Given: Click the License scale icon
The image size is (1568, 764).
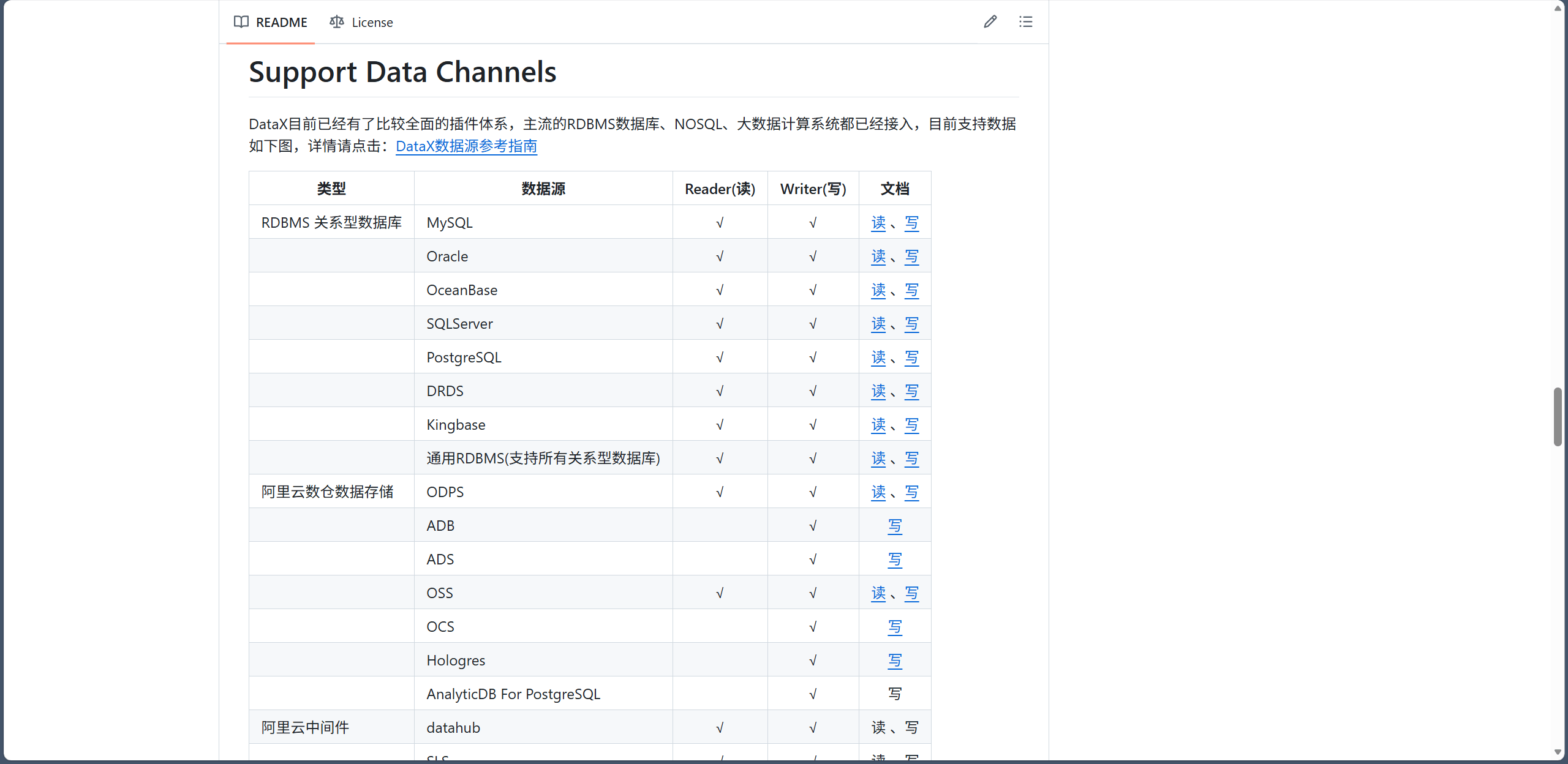Looking at the screenshot, I should click(x=337, y=22).
